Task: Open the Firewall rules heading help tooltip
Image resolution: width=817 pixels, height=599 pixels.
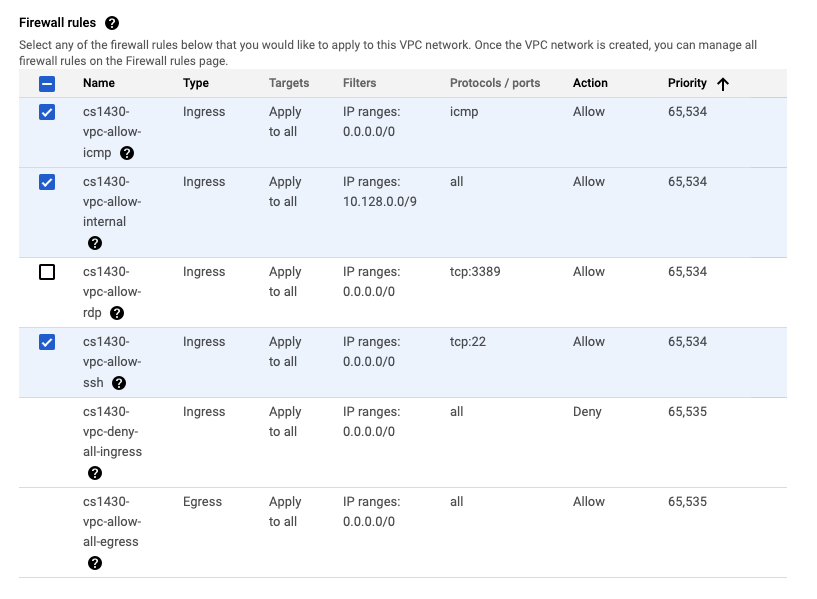Action: (110, 22)
